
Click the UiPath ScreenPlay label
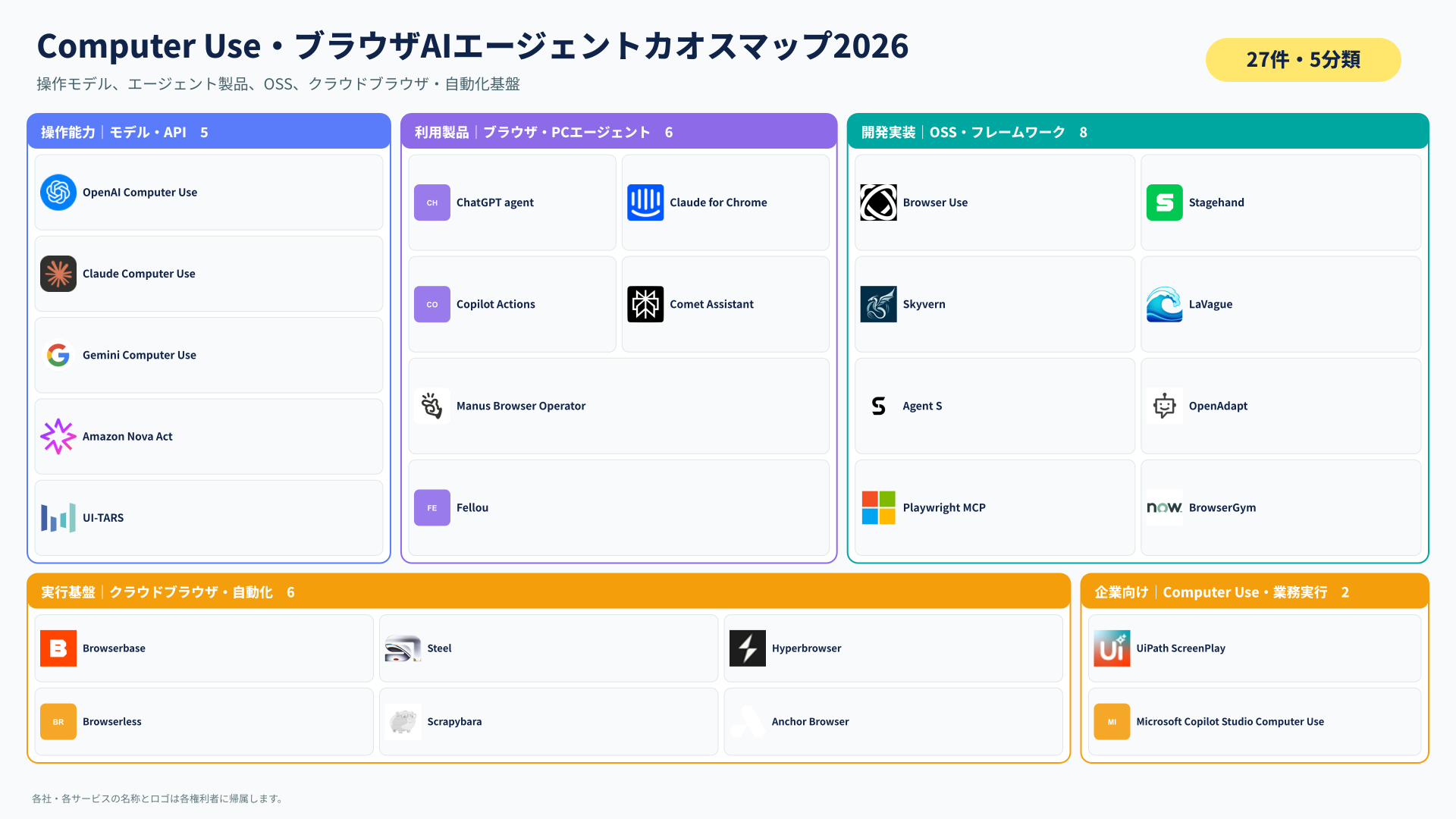coord(1181,648)
